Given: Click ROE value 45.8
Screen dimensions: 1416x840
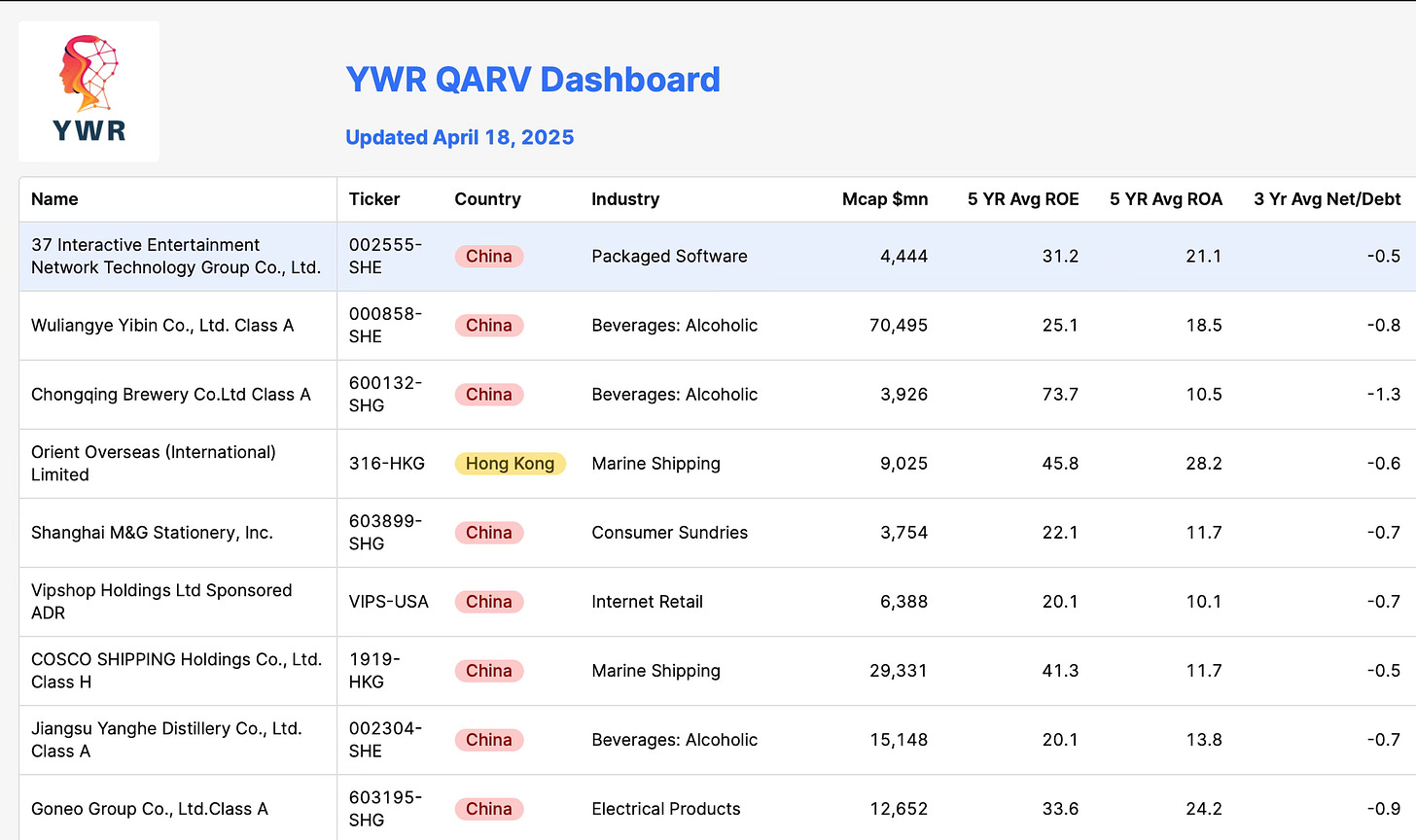Looking at the screenshot, I should click(x=1060, y=464).
